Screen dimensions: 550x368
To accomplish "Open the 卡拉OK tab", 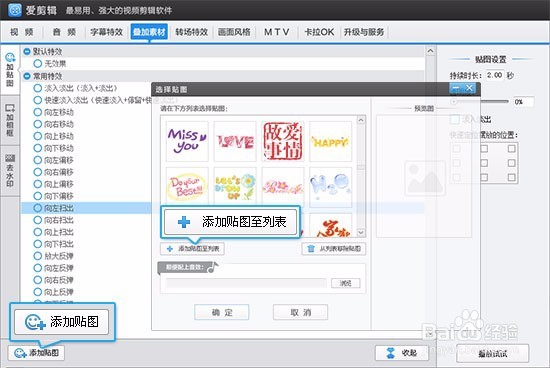I will coord(319,32).
